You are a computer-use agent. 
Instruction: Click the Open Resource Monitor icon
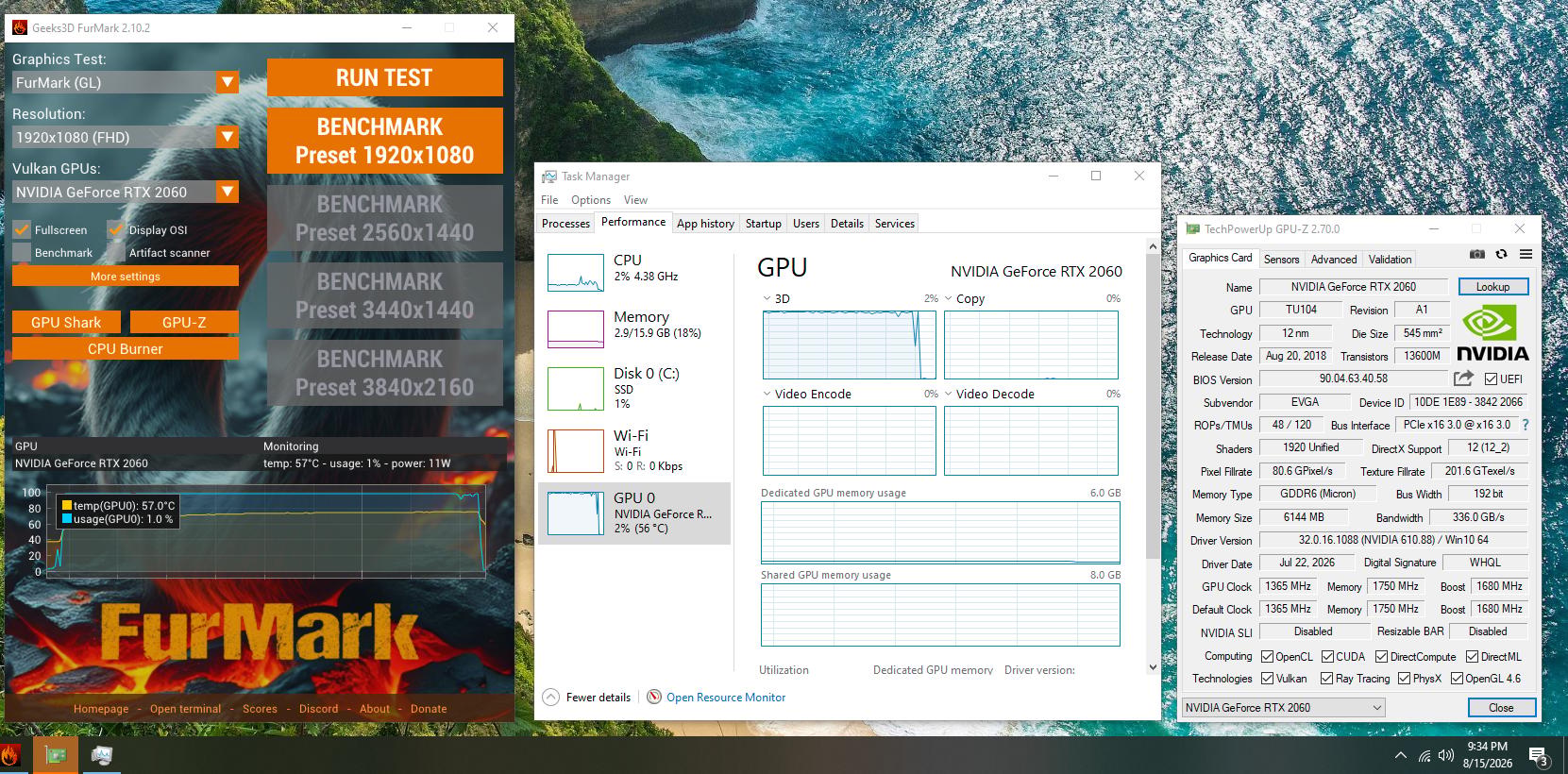point(654,697)
